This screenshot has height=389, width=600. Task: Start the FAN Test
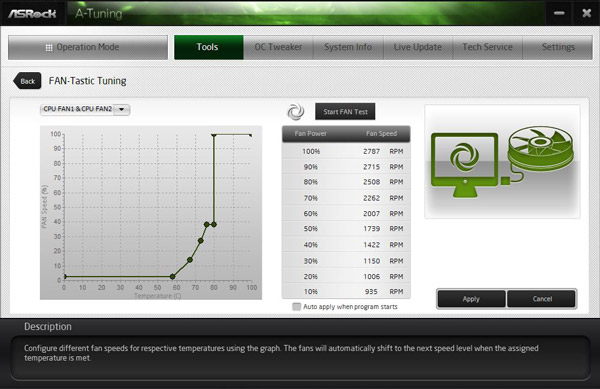coord(345,112)
